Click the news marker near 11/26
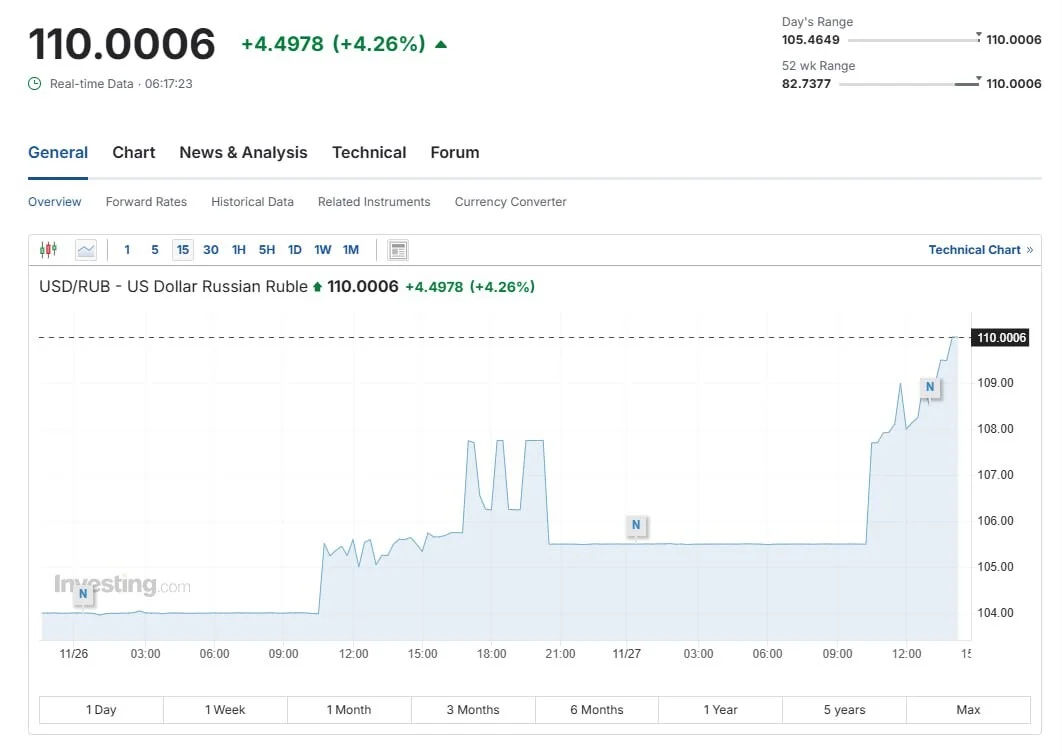 [x=83, y=594]
